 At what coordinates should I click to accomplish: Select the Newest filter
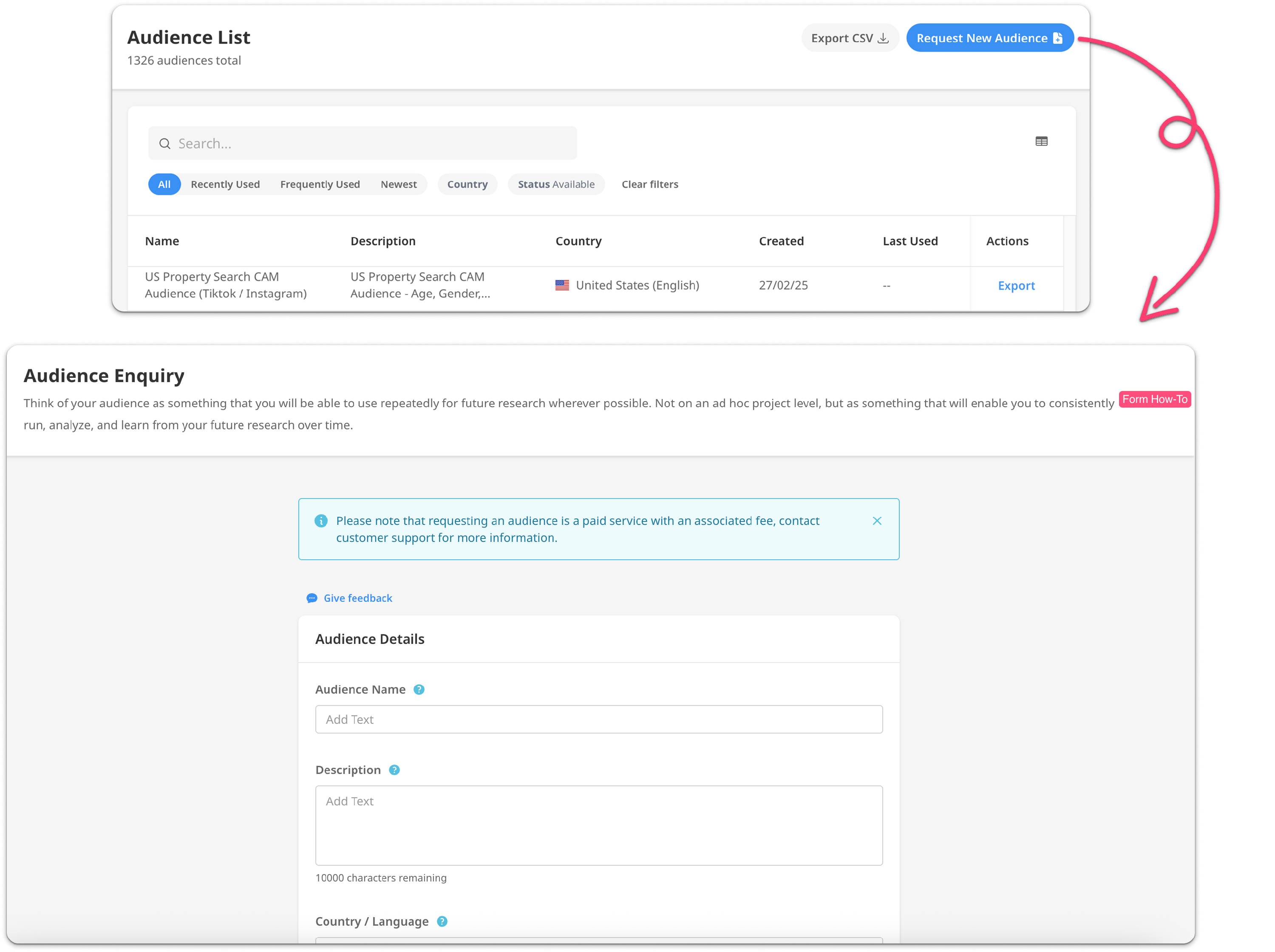[398, 184]
